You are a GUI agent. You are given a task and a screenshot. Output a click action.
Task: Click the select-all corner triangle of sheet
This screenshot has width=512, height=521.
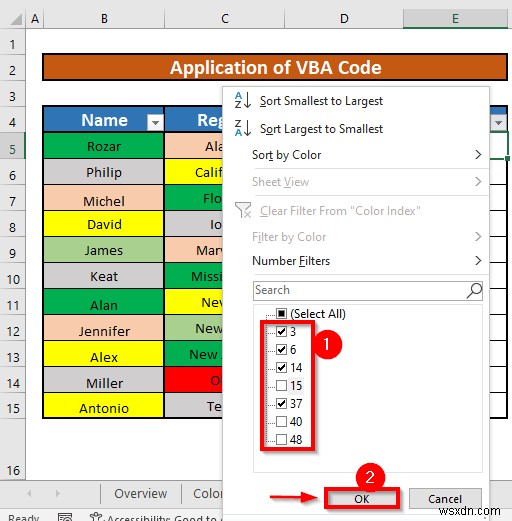click(x=16, y=19)
